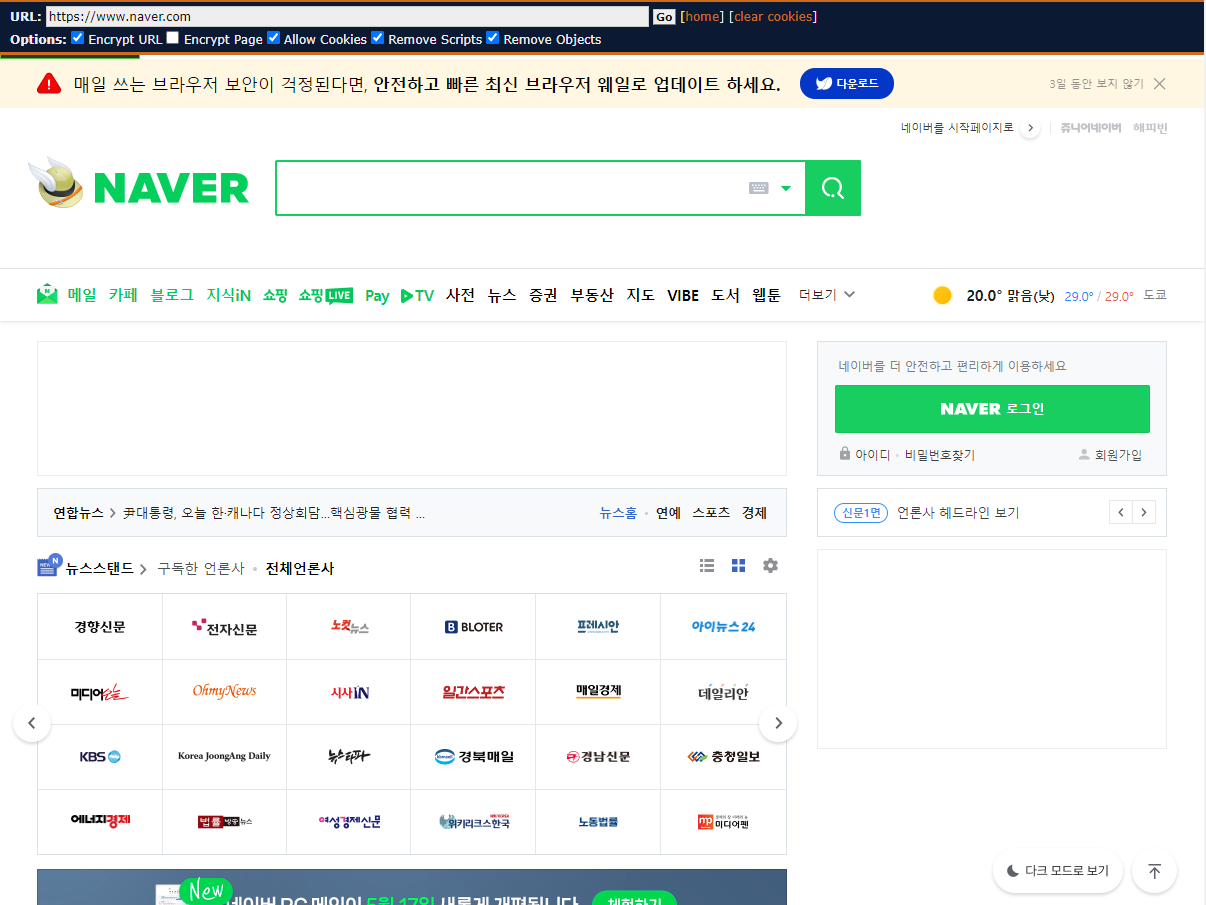The image size is (1206, 905).
Task: Toggle Encrypt URL checkbox
Action: 77,38
